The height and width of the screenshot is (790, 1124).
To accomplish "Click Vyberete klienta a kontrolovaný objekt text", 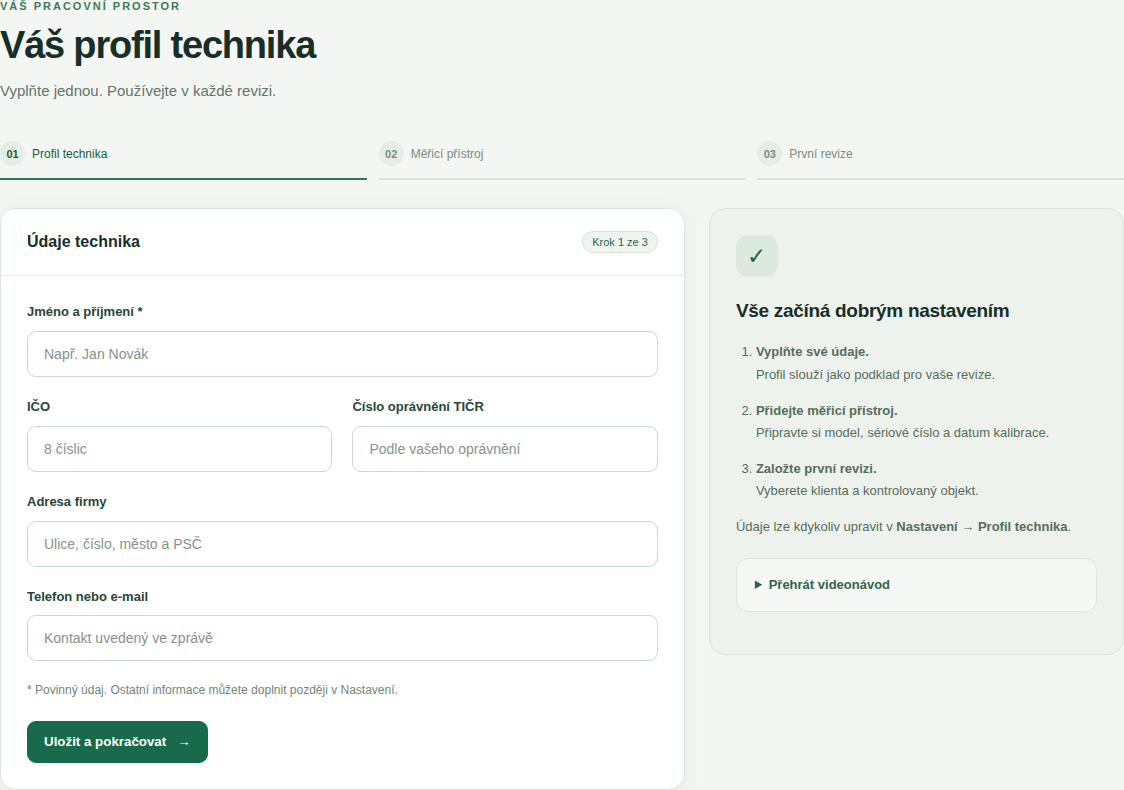I will click(867, 491).
